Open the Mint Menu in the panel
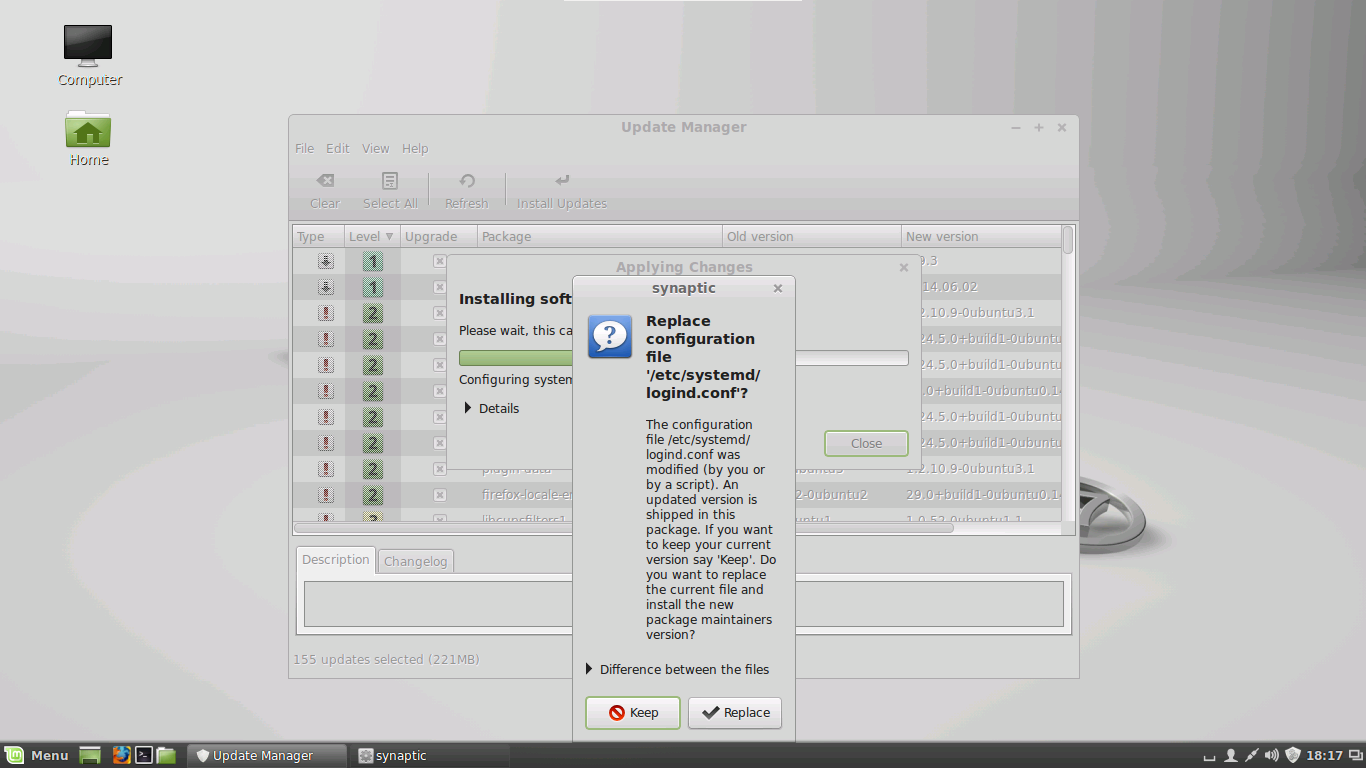Image resolution: width=1366 pixels, height=768 pixels. point(37,755)
